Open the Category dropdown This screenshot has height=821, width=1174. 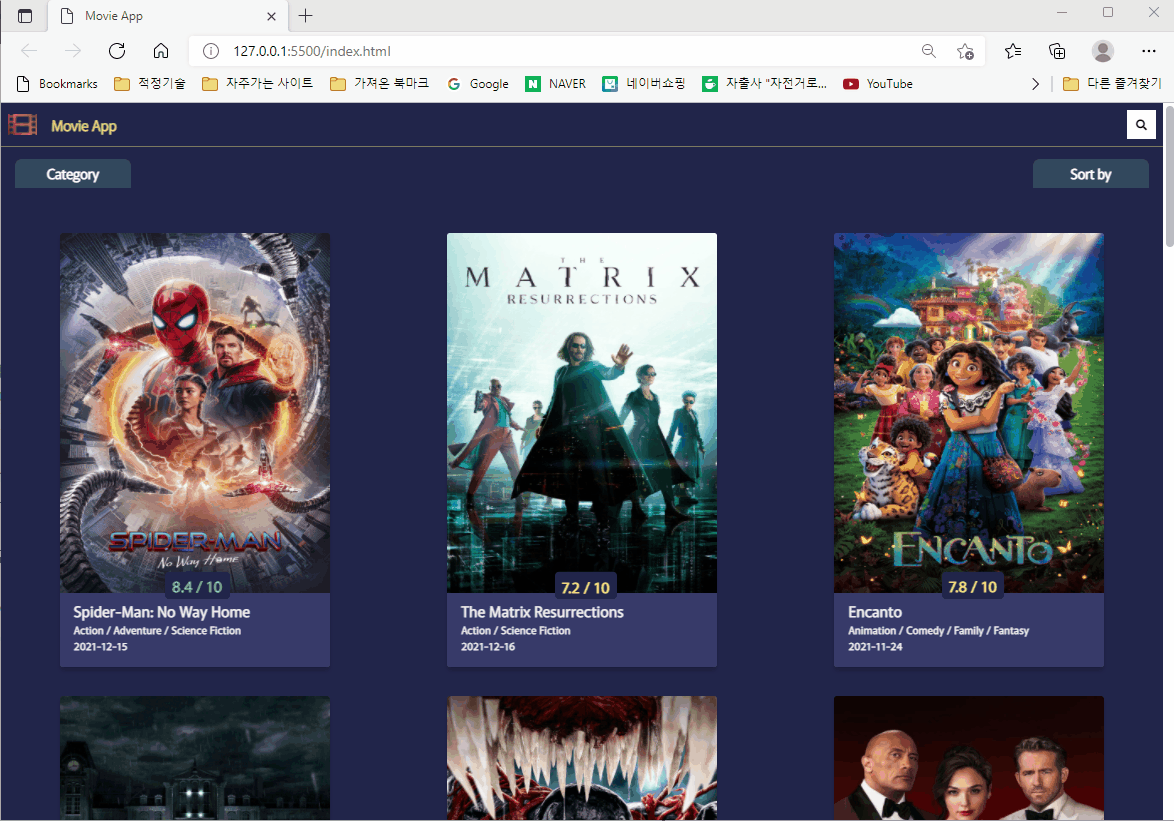pyautogui.click(x=73, y=174)
